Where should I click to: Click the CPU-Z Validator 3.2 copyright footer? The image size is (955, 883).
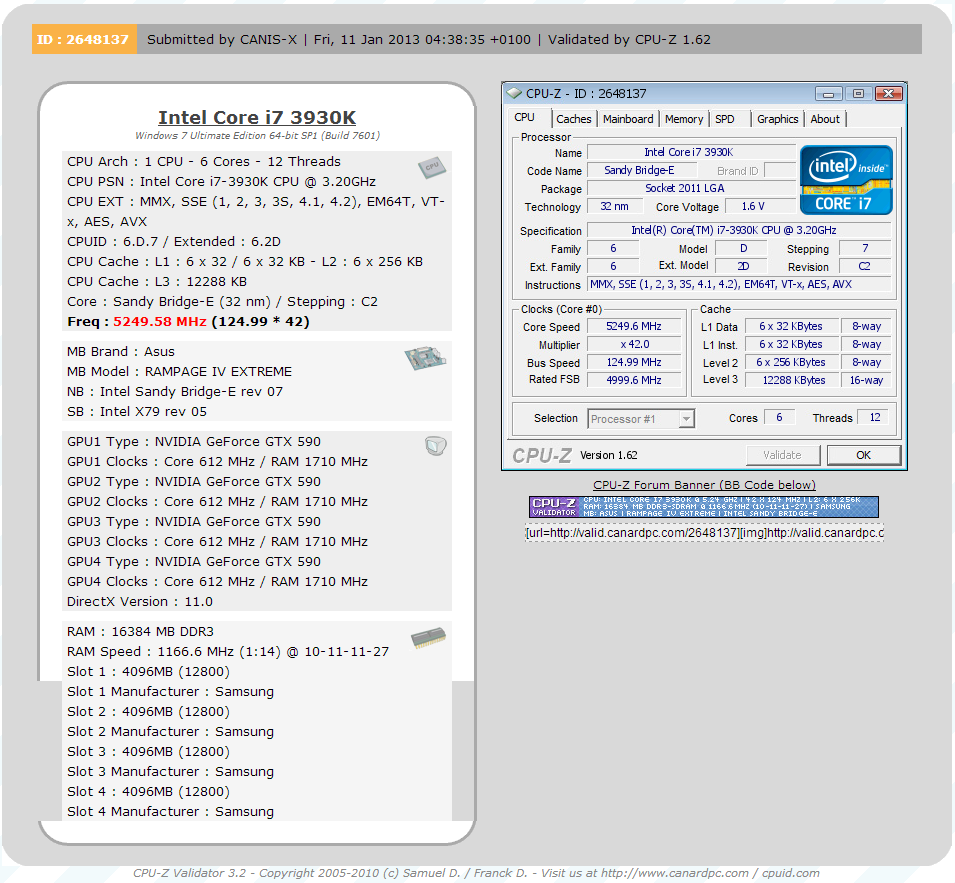click(x=476, y=873)
